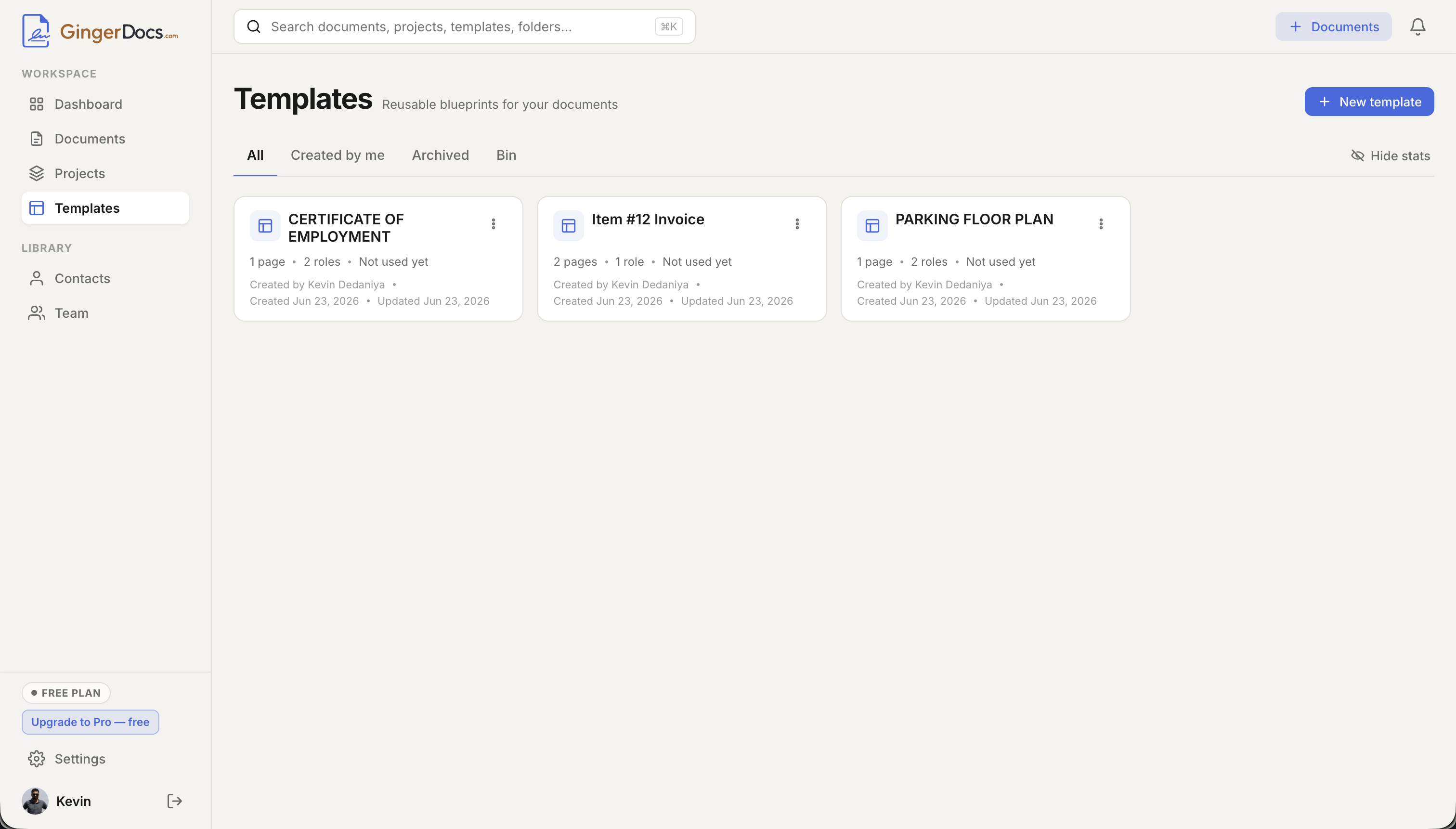Open Contacts from the sidebar
Viewport: 1456px width, 829px height.
coord(105,278)
